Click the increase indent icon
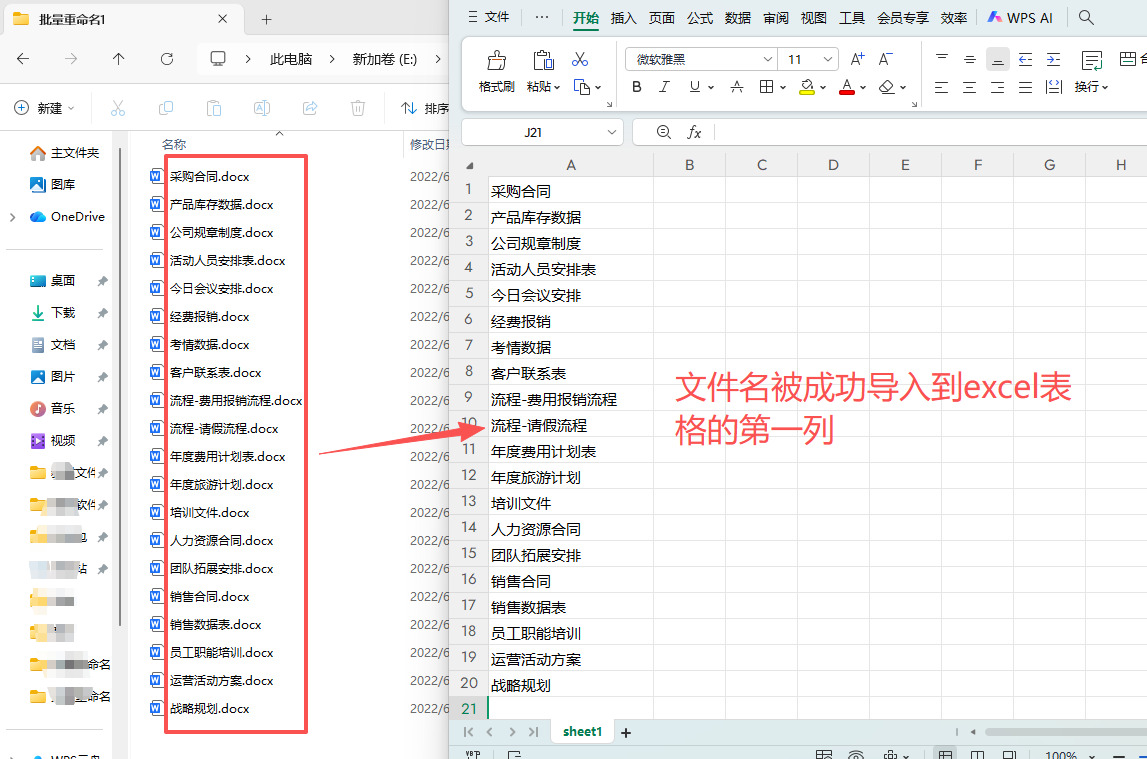The width and height of the screenshot is (1147, 759). click(1053, 59)
